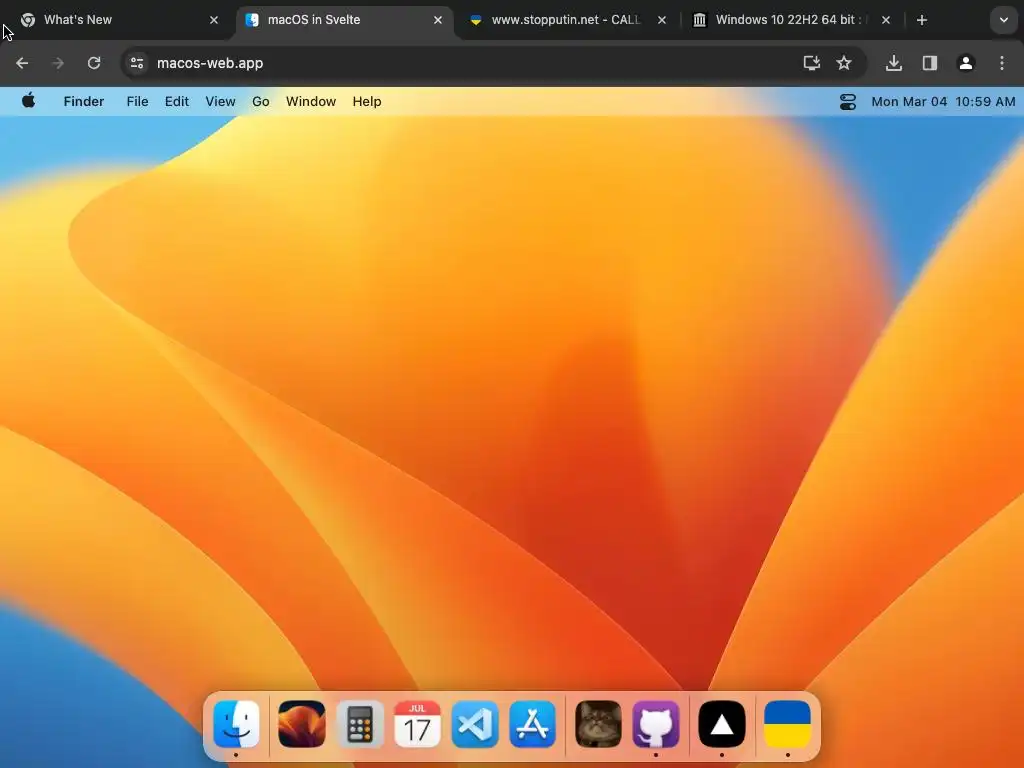Open the Edit menu
This screenshot has width=1024, height=768.
(176, 101)
